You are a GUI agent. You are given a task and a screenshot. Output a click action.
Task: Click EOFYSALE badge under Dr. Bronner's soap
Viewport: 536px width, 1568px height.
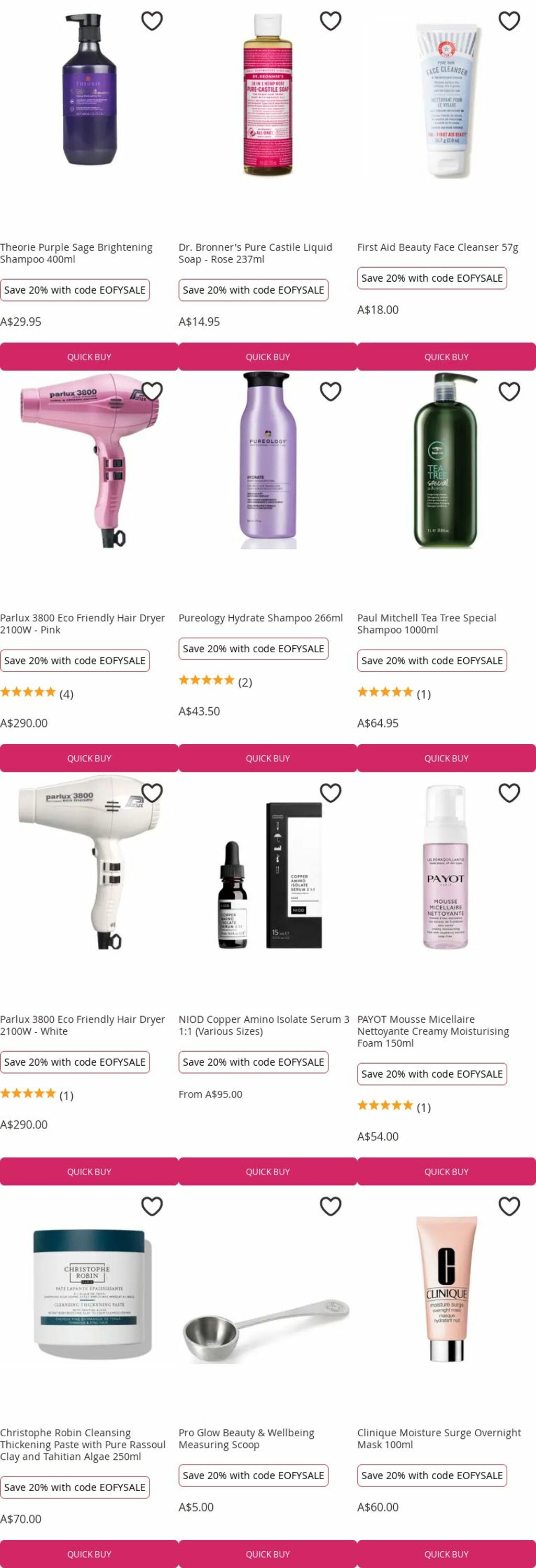[254, 290]
